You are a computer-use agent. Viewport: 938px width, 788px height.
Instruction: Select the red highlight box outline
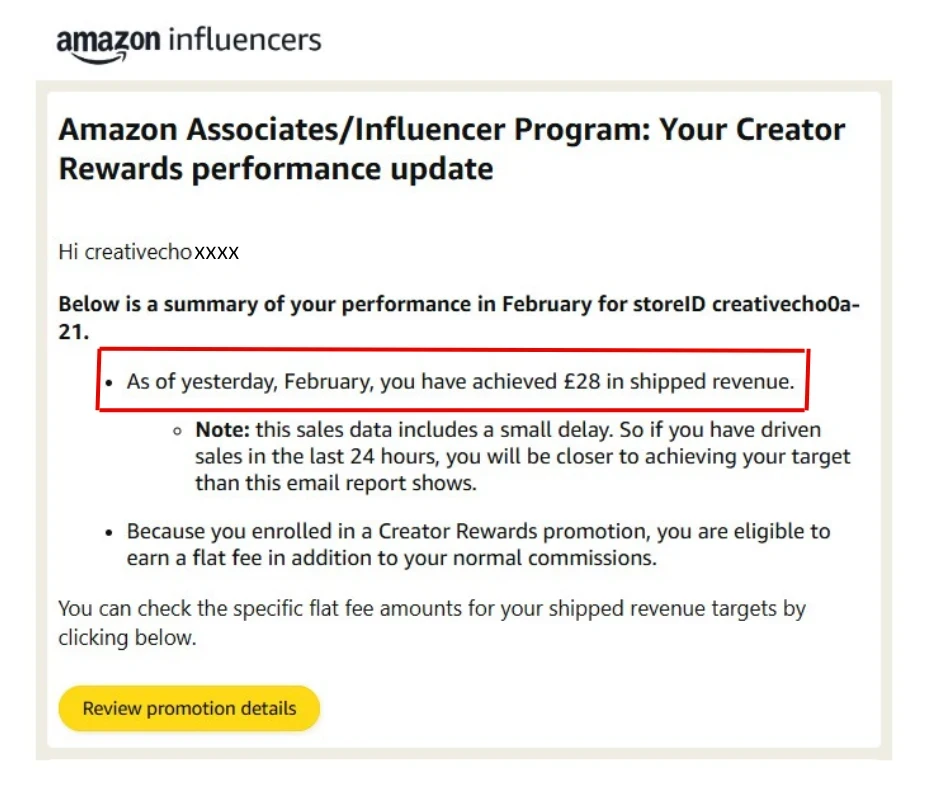pyautogui.click(x=452, y=352)
